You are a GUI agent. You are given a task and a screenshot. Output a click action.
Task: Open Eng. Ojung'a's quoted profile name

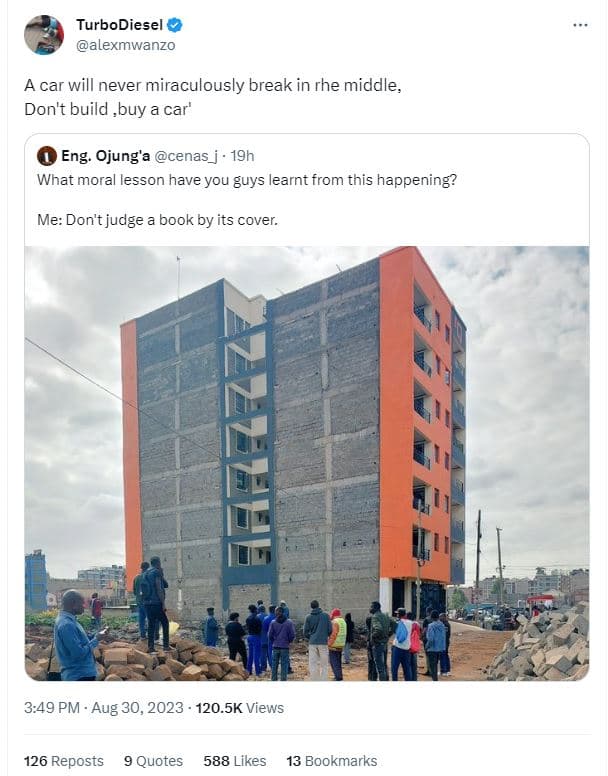(x=105, y=156)
